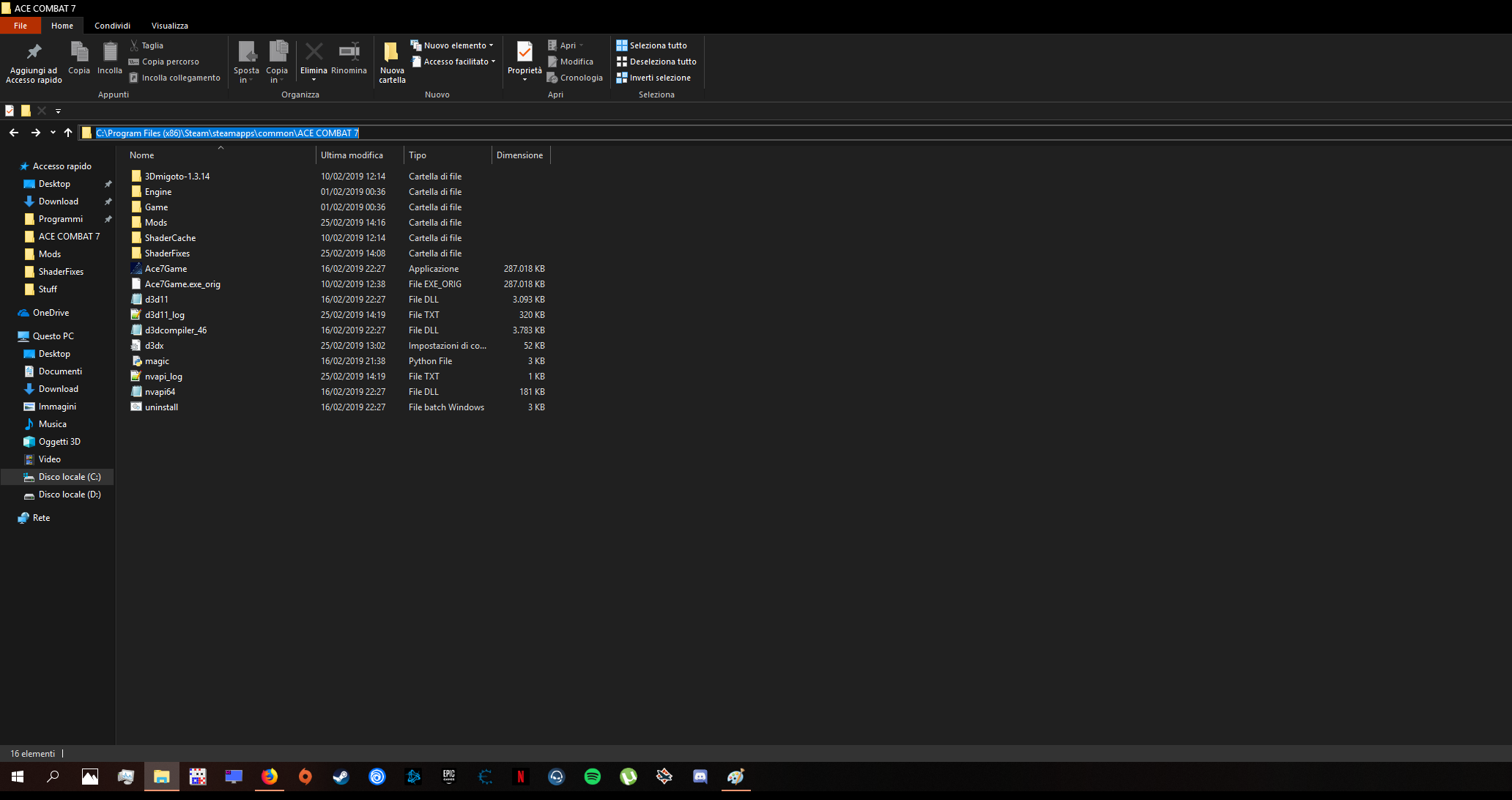1512x800 pixels.
Task: Select the d3d11_log text file
Action: (164, 315)
